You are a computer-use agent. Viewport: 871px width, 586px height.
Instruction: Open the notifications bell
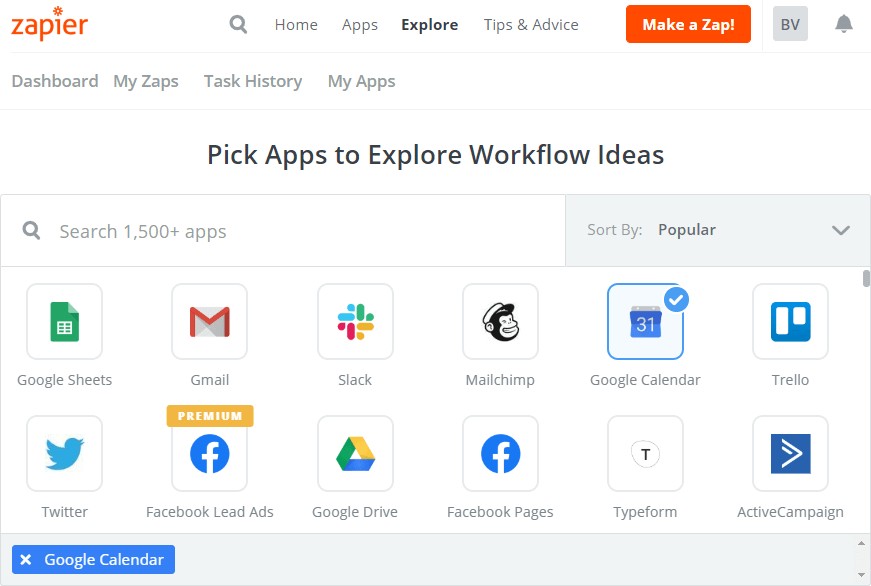[x=843, y=24]
